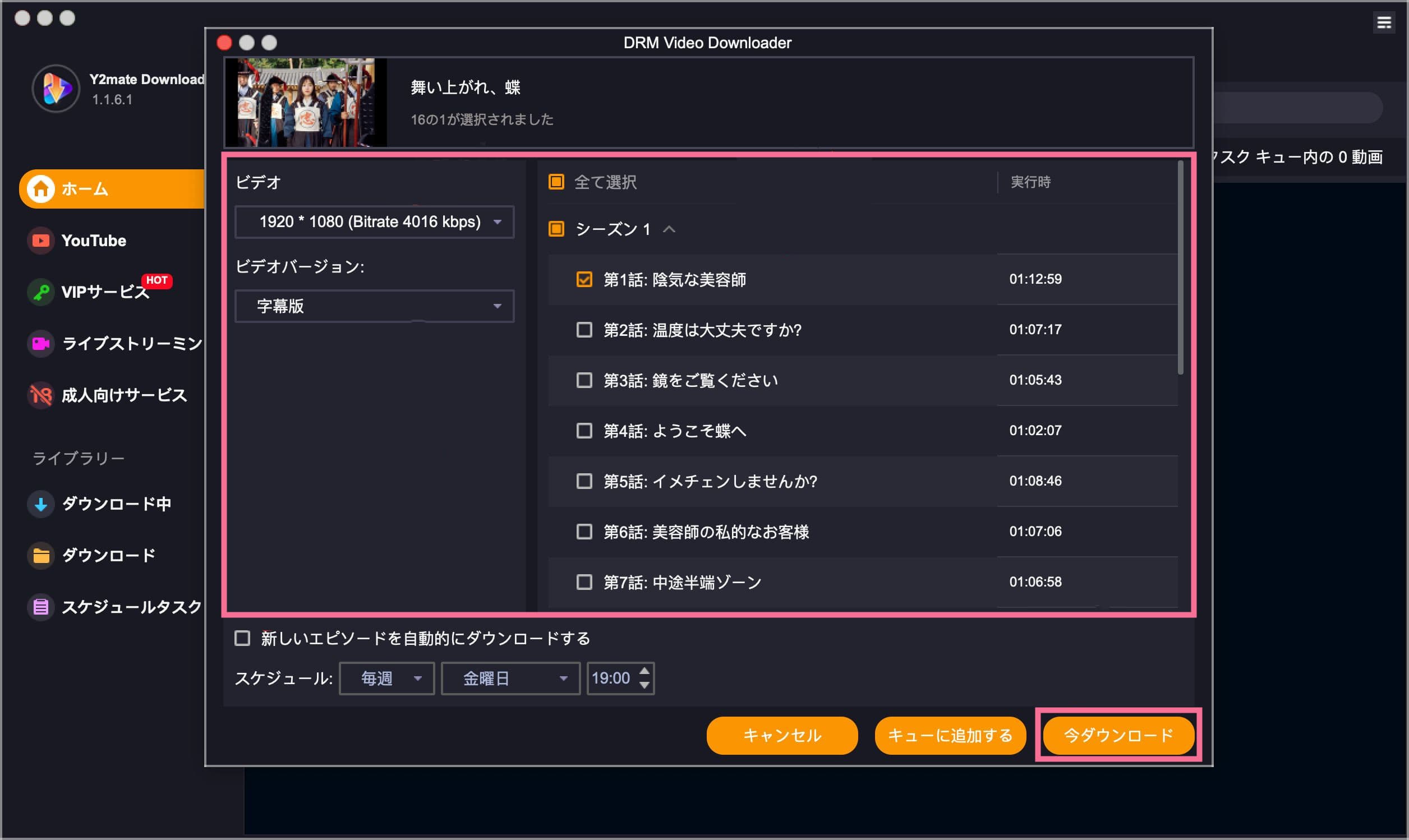Click the VIP service key icon
This screenshot has height=840, width=1409.
point(41,292)
